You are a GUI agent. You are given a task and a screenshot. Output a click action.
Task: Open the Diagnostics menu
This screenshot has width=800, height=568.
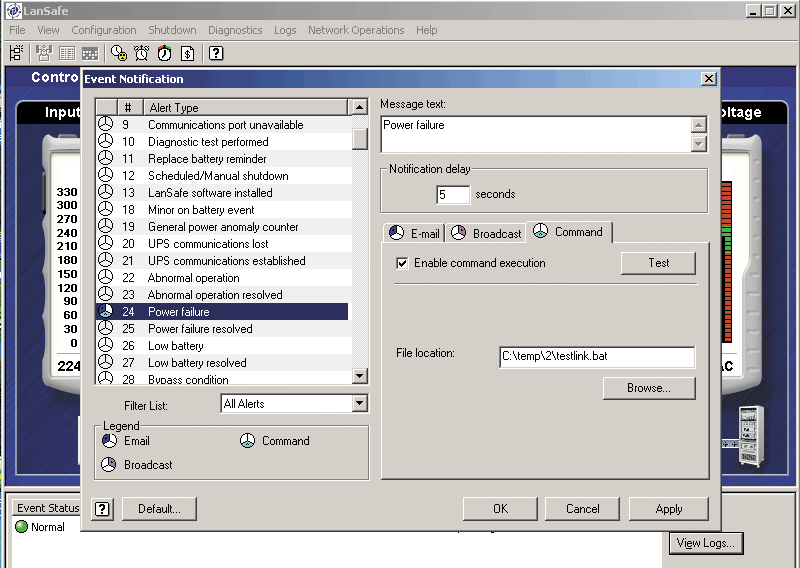click(x=235, y=30)
